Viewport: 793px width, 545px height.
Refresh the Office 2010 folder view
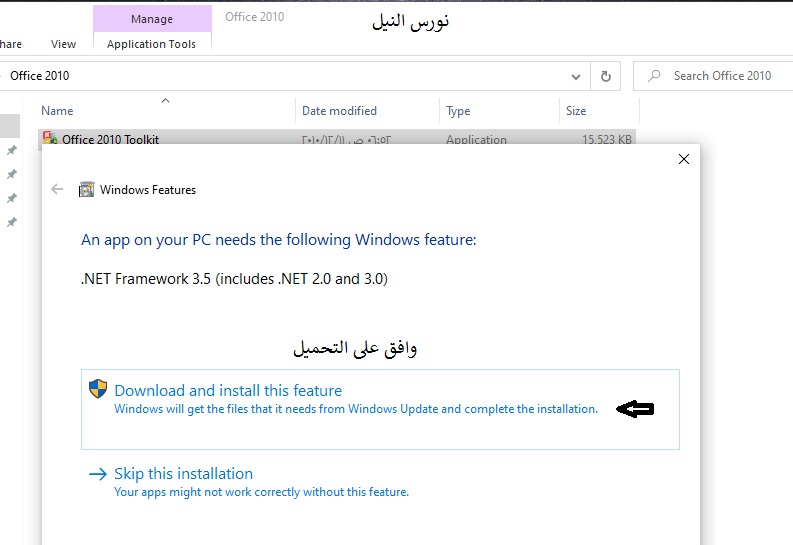tap(605, 76)
